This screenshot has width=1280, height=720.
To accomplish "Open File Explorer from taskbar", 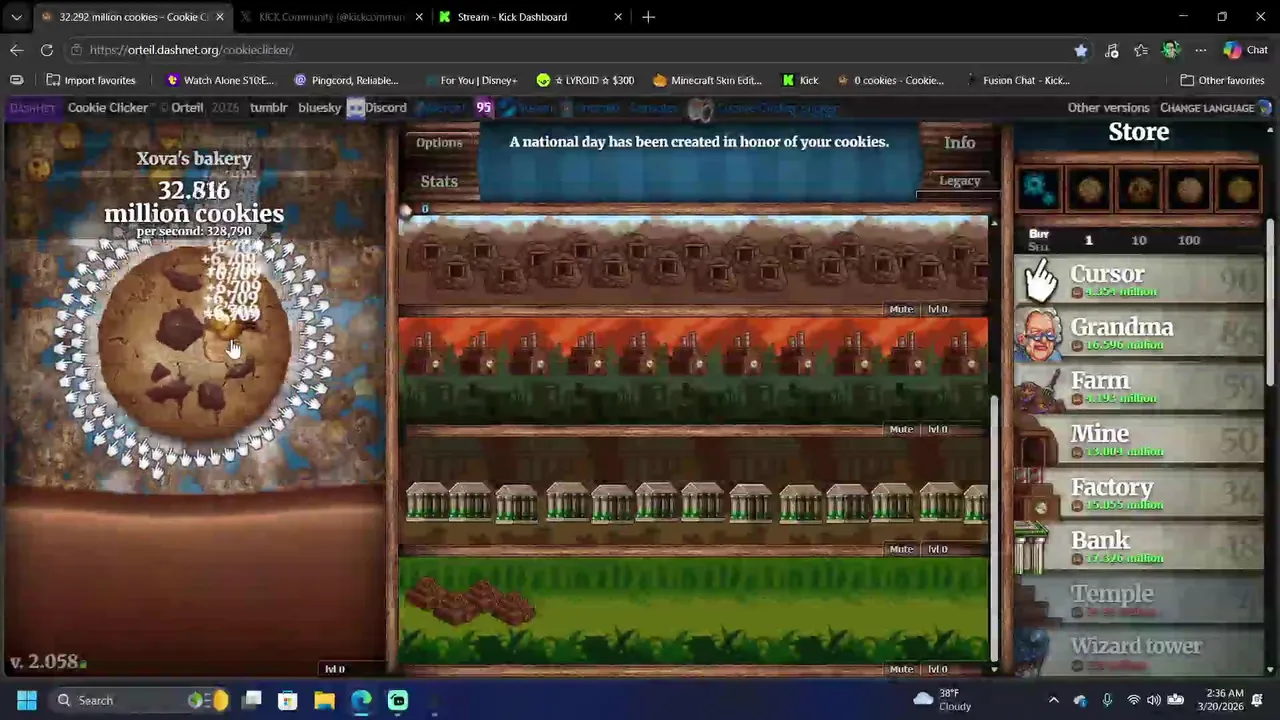I will pos(324,700).
